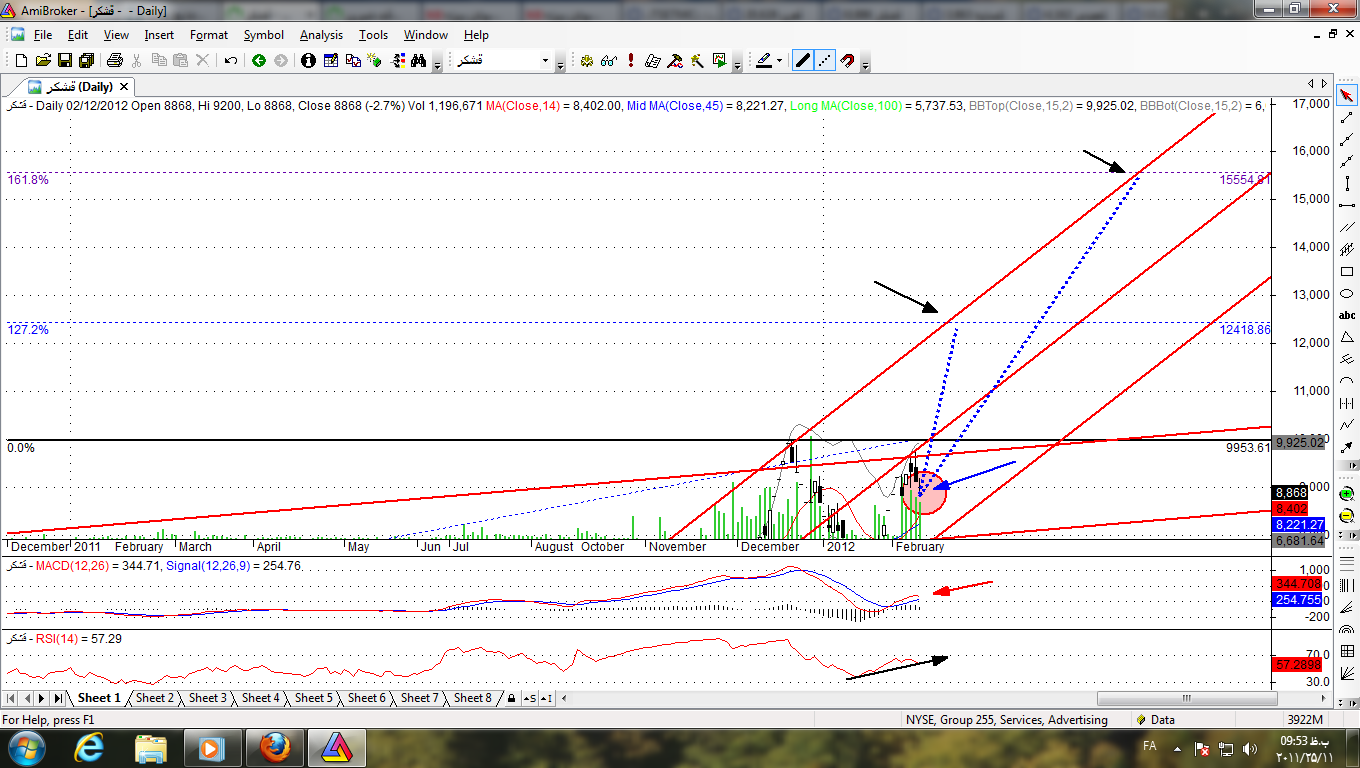Screen dimensions: 1360x768
Task: Select the Trend line drawing tool
Action: tap(1346, 118)
